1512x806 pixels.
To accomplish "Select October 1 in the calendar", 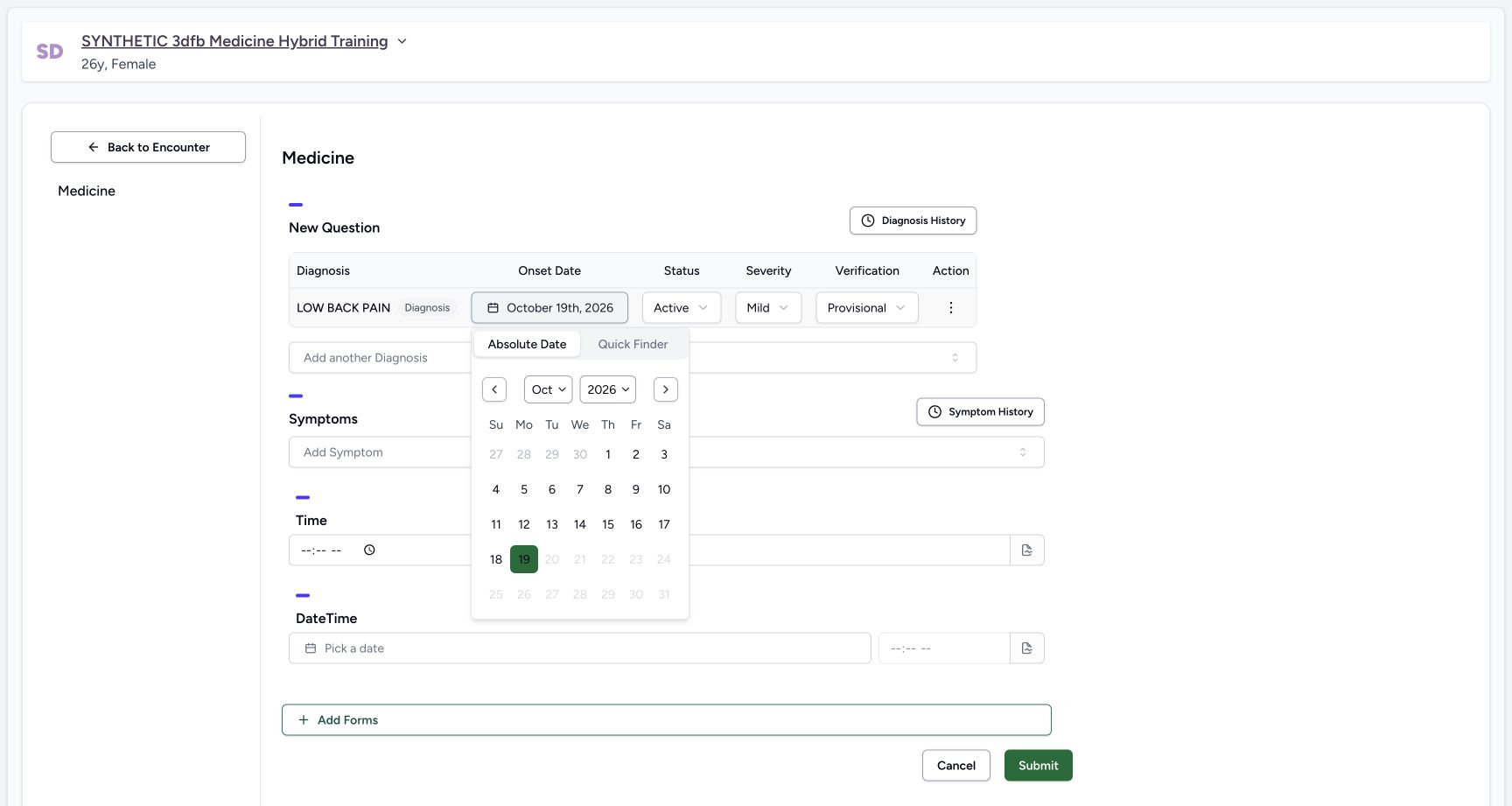I will click(x=608, y=454).
